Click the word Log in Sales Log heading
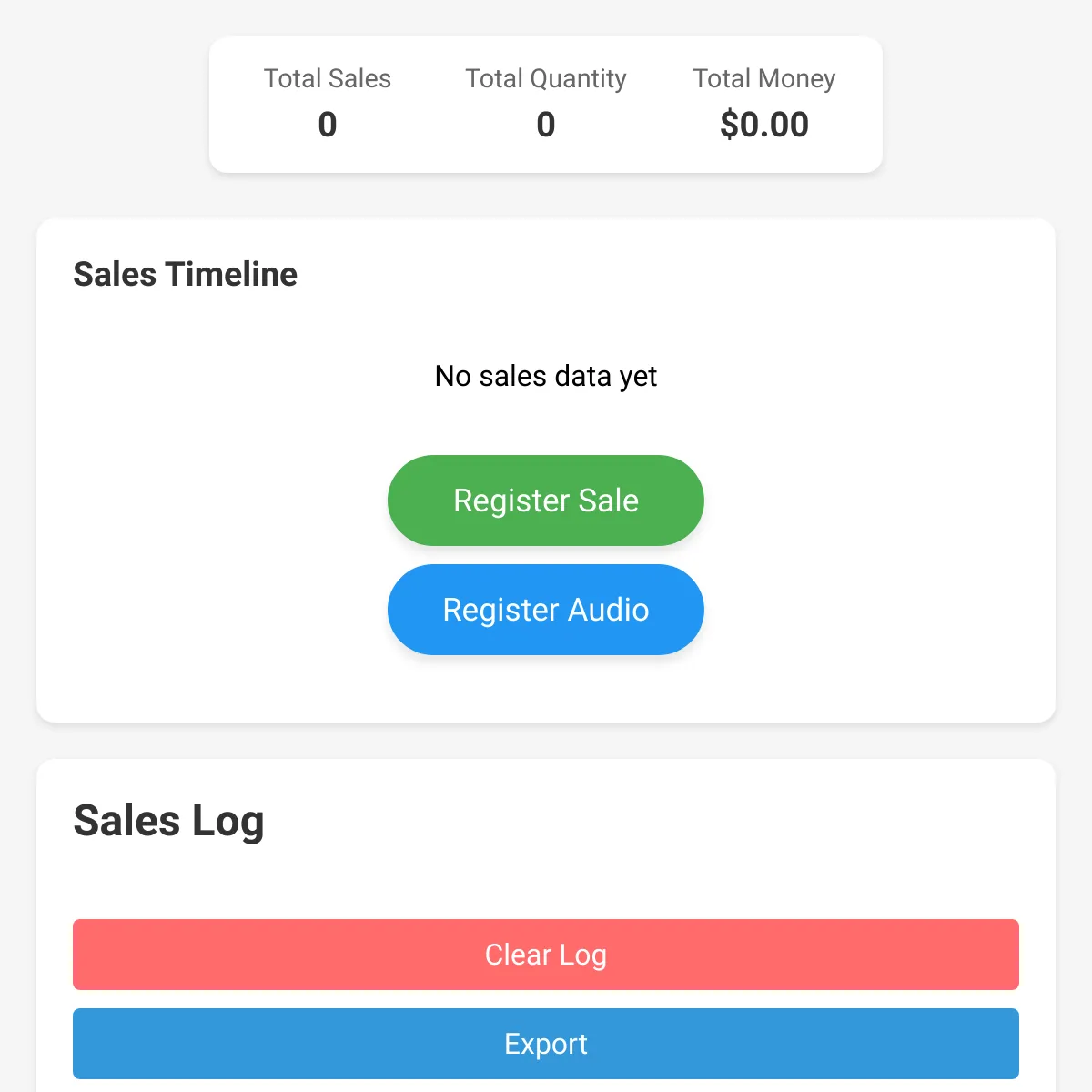The image size is (1092, 1092). pos(227,821)
